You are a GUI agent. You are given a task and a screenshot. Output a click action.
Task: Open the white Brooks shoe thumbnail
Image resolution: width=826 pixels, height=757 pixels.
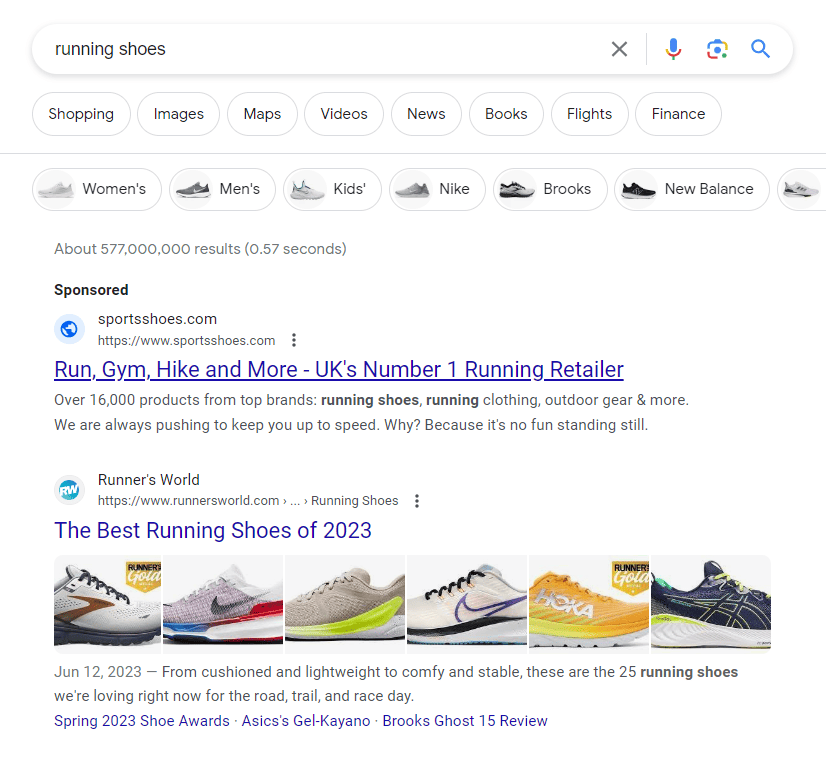(107, 604)
